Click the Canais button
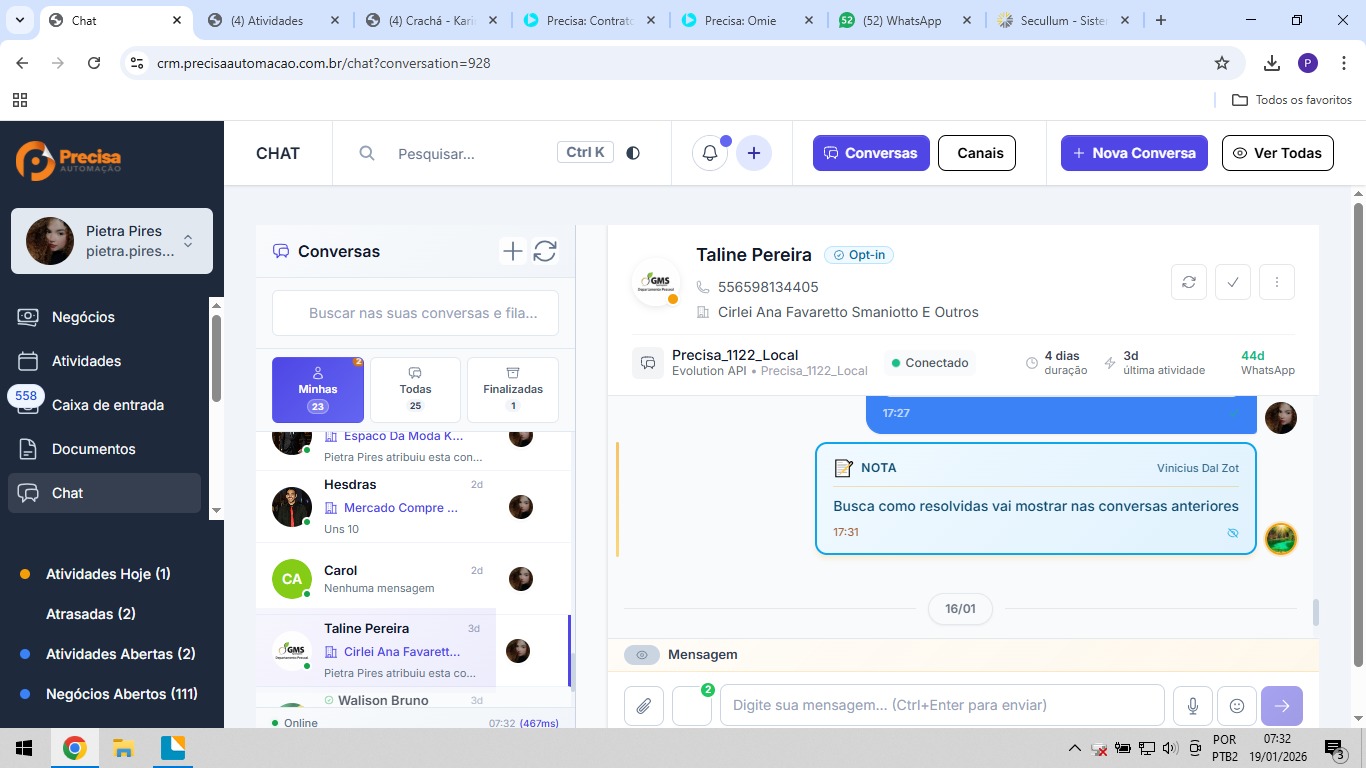Image resolution: width=1366 pixels, height=768 pixels. (980, 153)
